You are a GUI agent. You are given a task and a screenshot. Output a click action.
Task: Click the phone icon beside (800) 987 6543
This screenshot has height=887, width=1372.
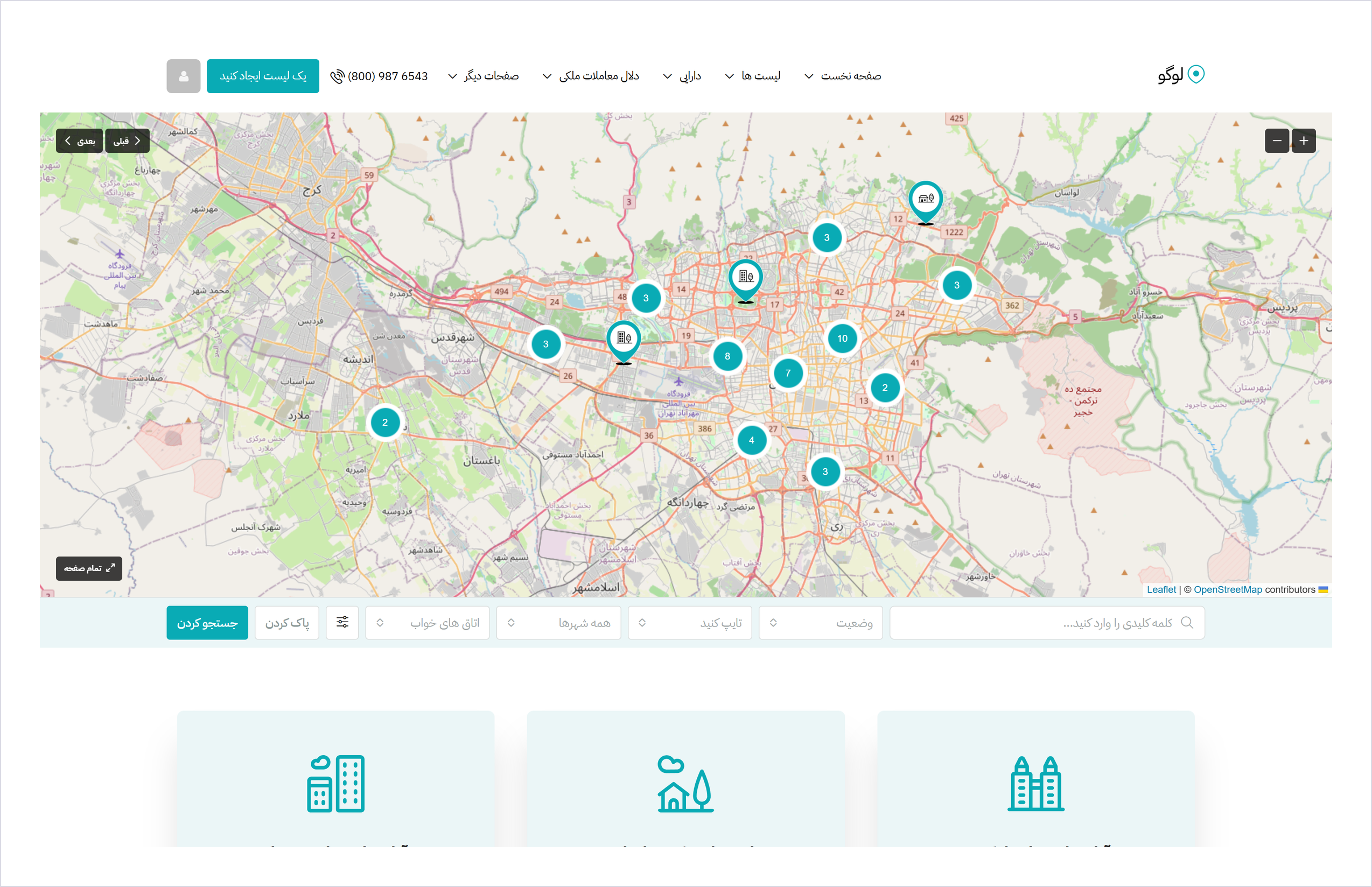point(337,76)
